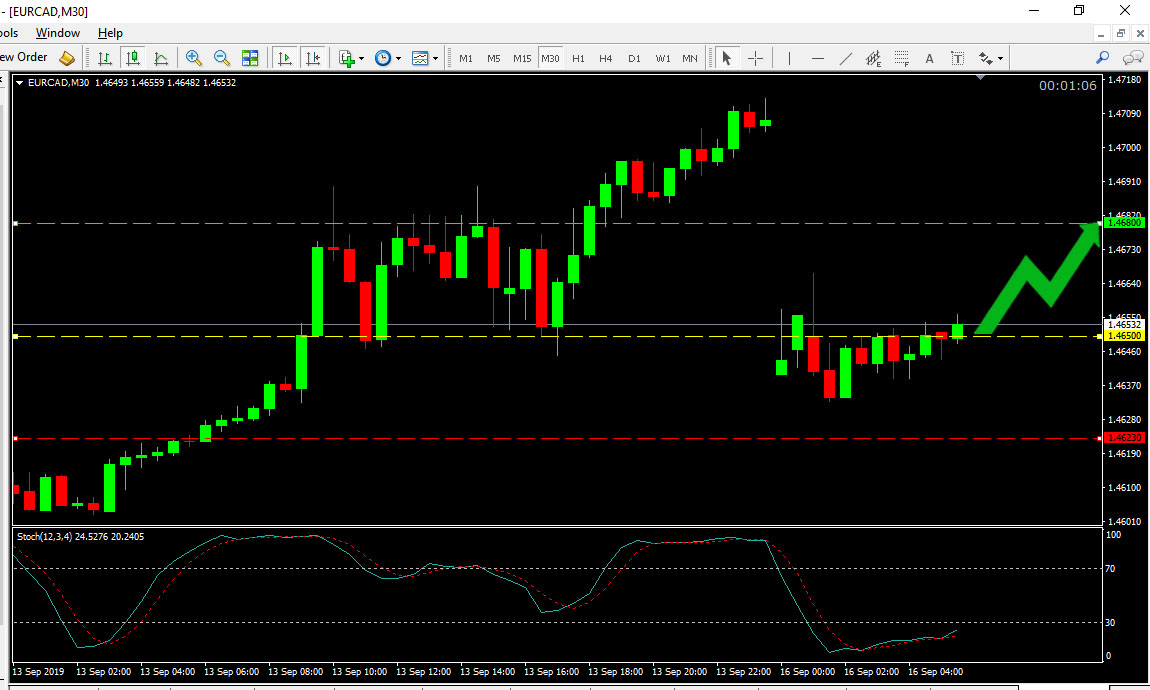This screenshot has width=1150, height=690.
Task: Click the 1.47090 price axis value
Action: [x=1124, y=114]
